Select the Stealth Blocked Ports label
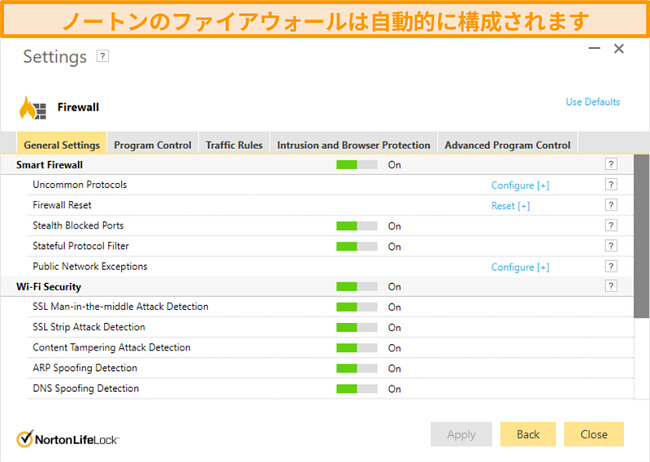Screen dimensions: 650x462 78,225
